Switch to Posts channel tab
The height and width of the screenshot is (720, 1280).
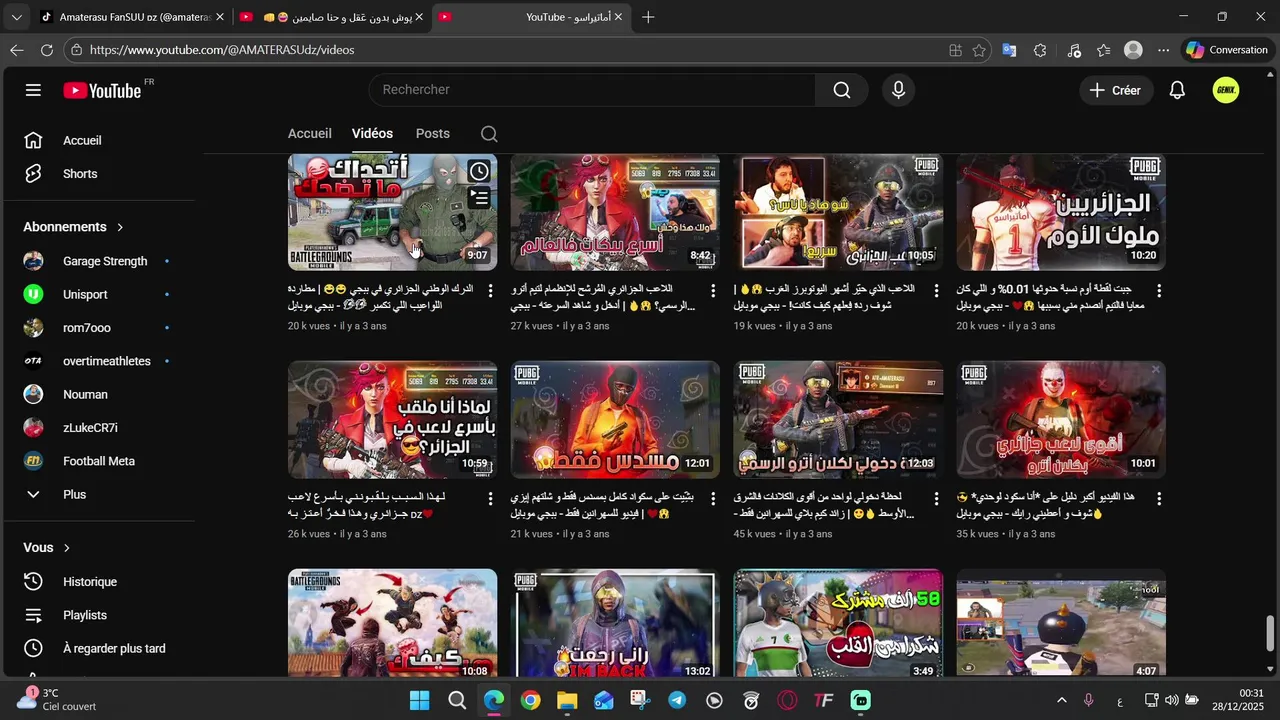[x=433, y=134]
